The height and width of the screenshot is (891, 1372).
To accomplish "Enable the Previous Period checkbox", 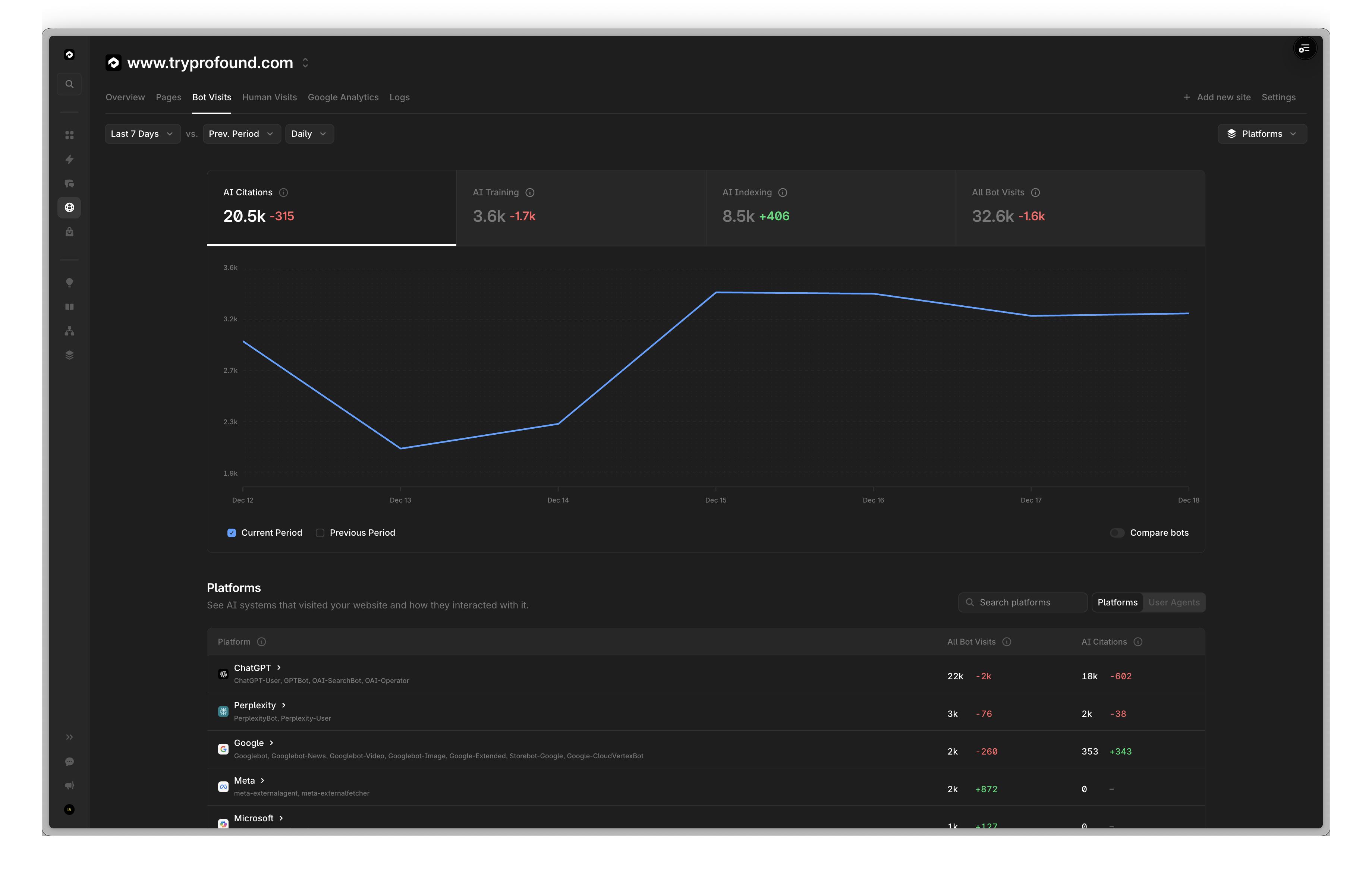I will (320, 532).
